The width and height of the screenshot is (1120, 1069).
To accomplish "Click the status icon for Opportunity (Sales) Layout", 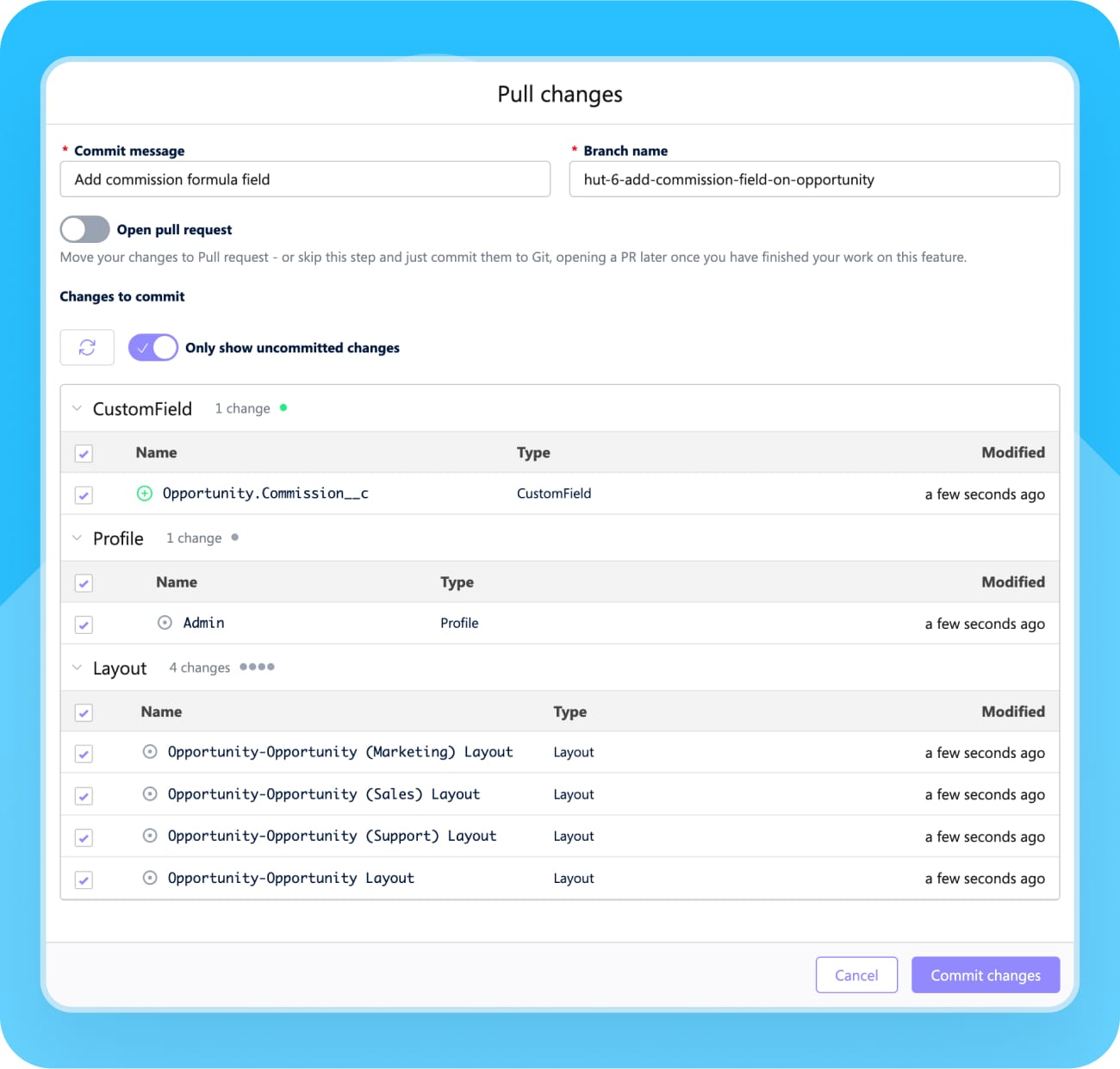I will pos(150,794).
